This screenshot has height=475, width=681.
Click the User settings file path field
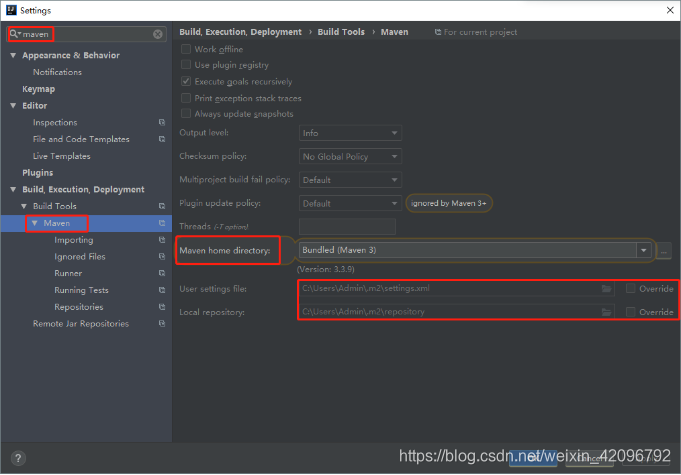(456, 289)
